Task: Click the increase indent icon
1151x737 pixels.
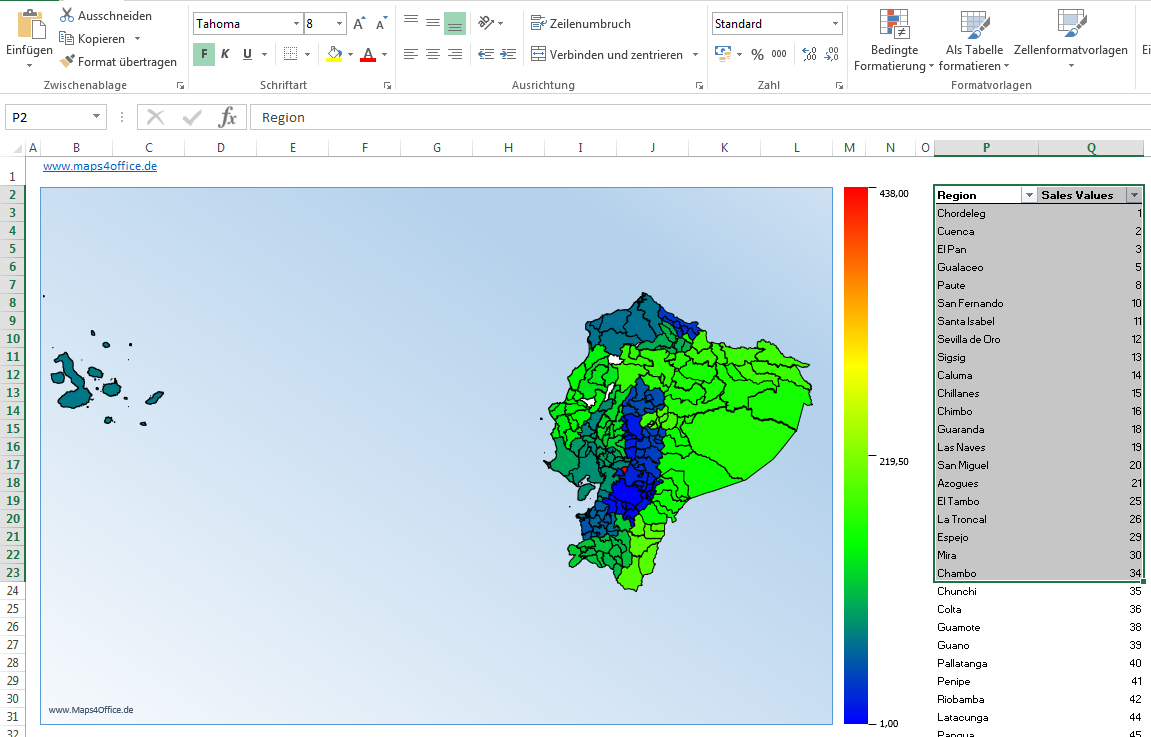Action: point(508,55)
